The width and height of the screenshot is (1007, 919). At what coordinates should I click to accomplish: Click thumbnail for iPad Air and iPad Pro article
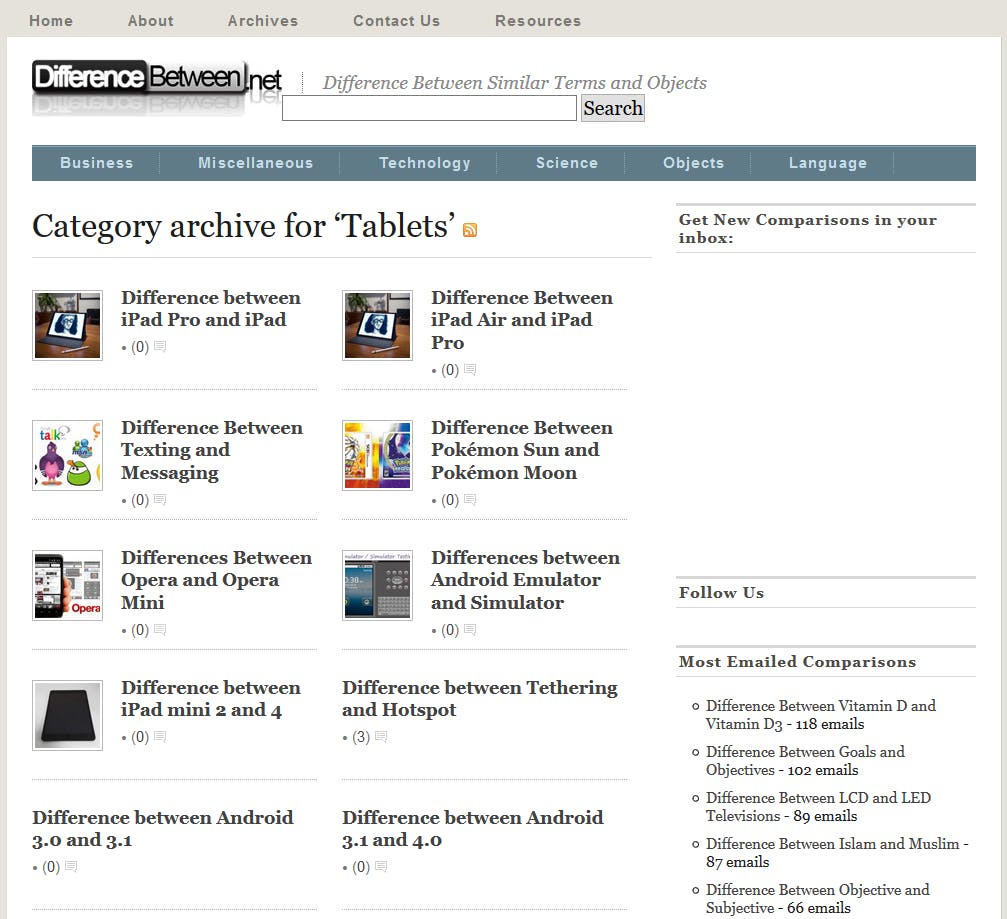(x=377, y=325)
